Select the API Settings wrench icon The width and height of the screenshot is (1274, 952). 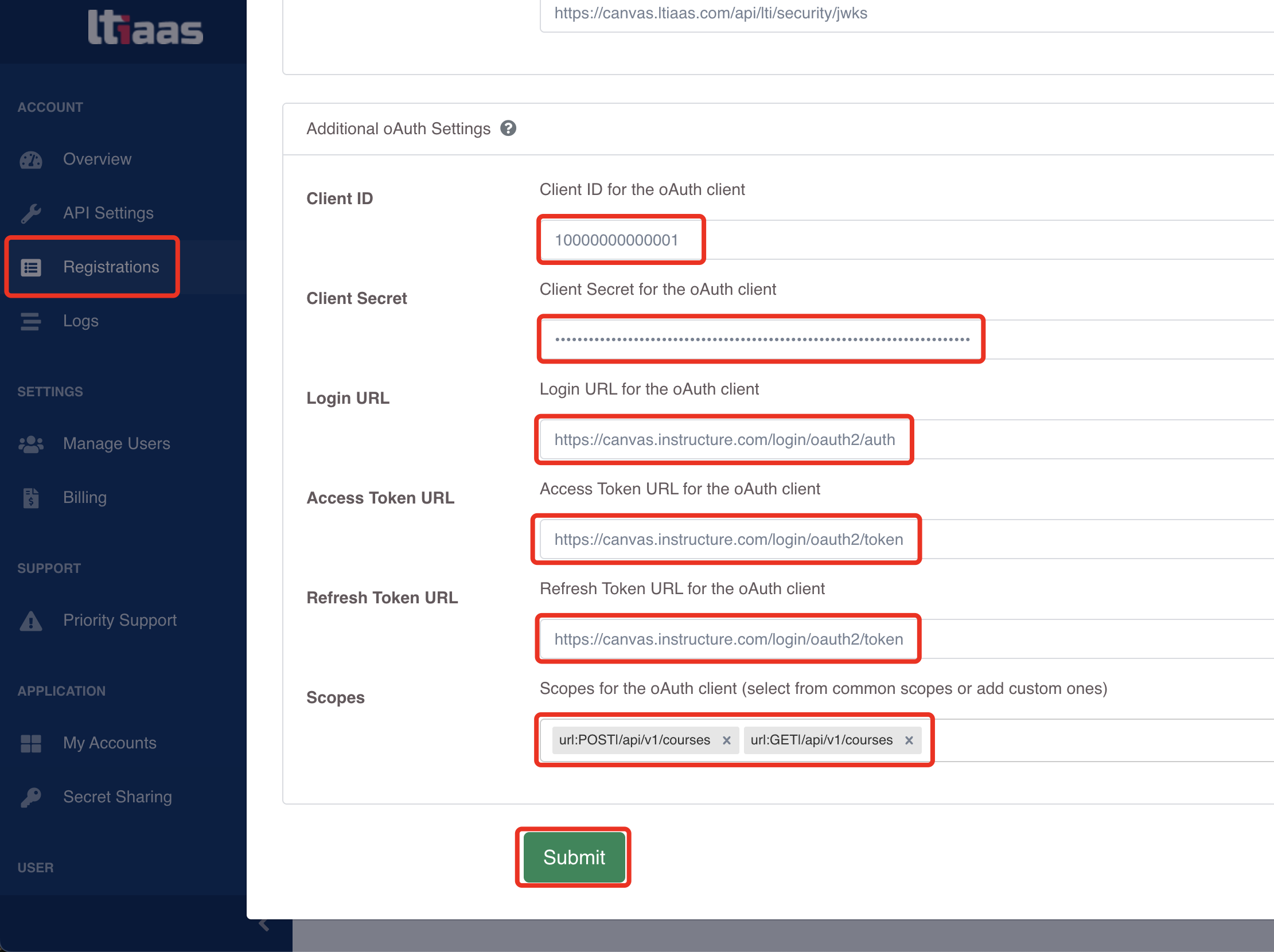pyautogui.click(x=30, y=213)
